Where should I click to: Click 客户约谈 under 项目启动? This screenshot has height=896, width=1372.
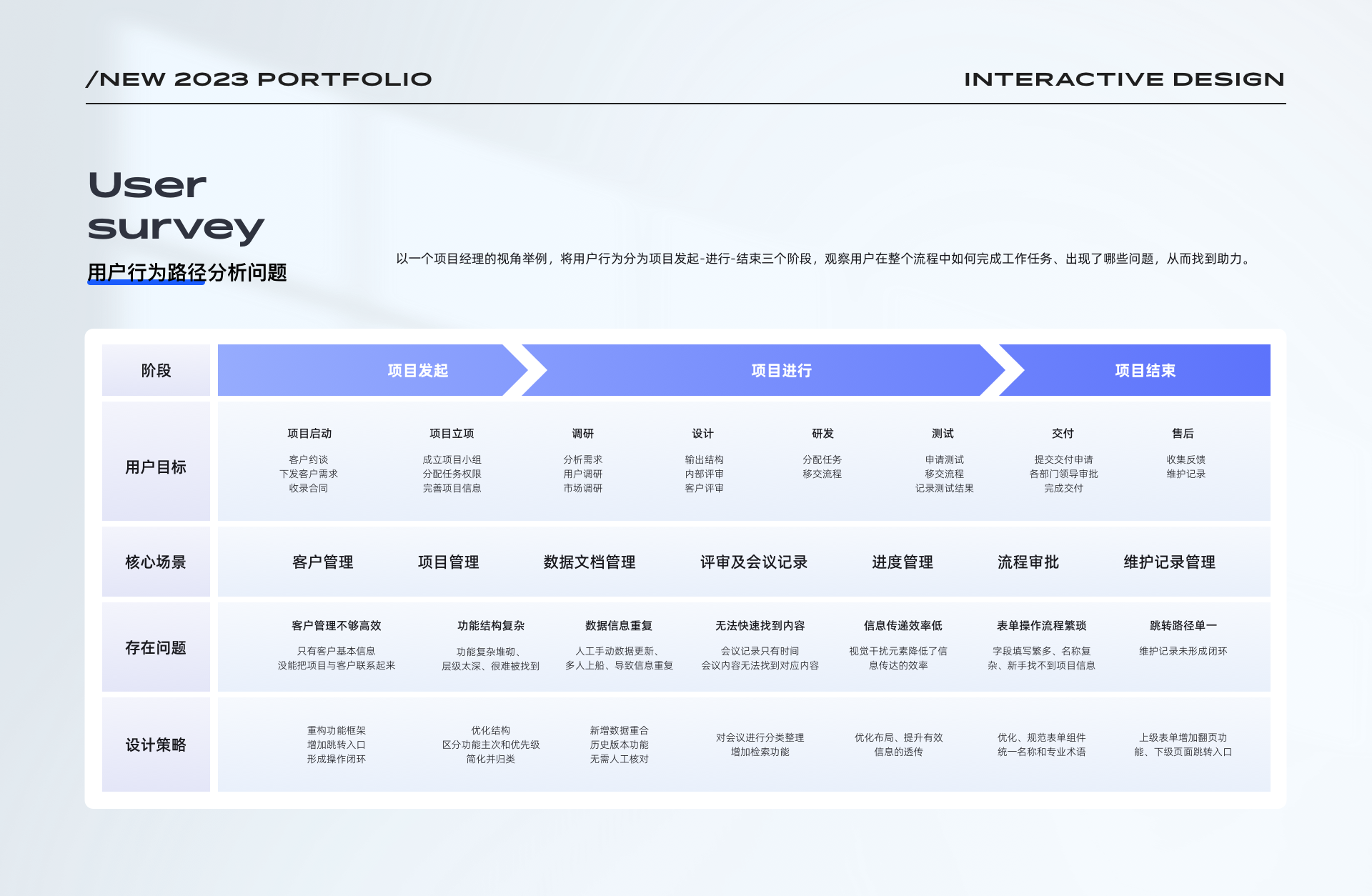(x=309, y=459)
